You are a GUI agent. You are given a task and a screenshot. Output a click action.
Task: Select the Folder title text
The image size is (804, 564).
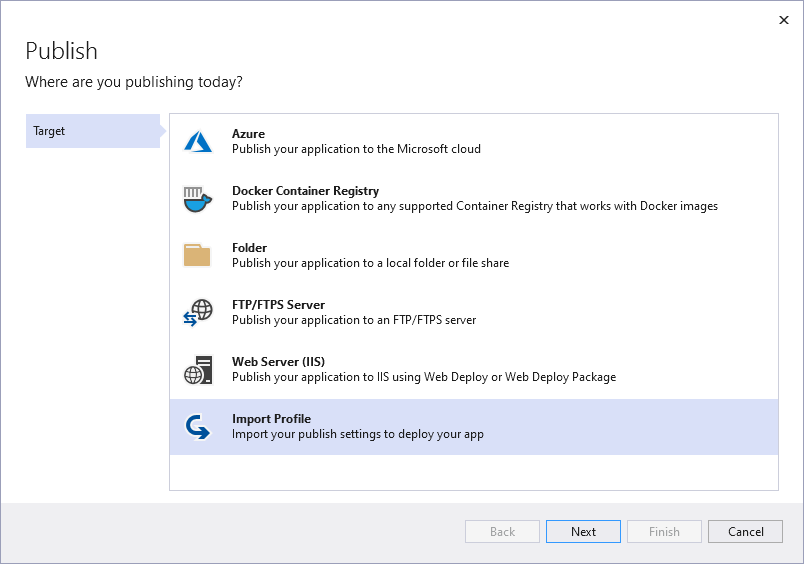pos(249,248)
